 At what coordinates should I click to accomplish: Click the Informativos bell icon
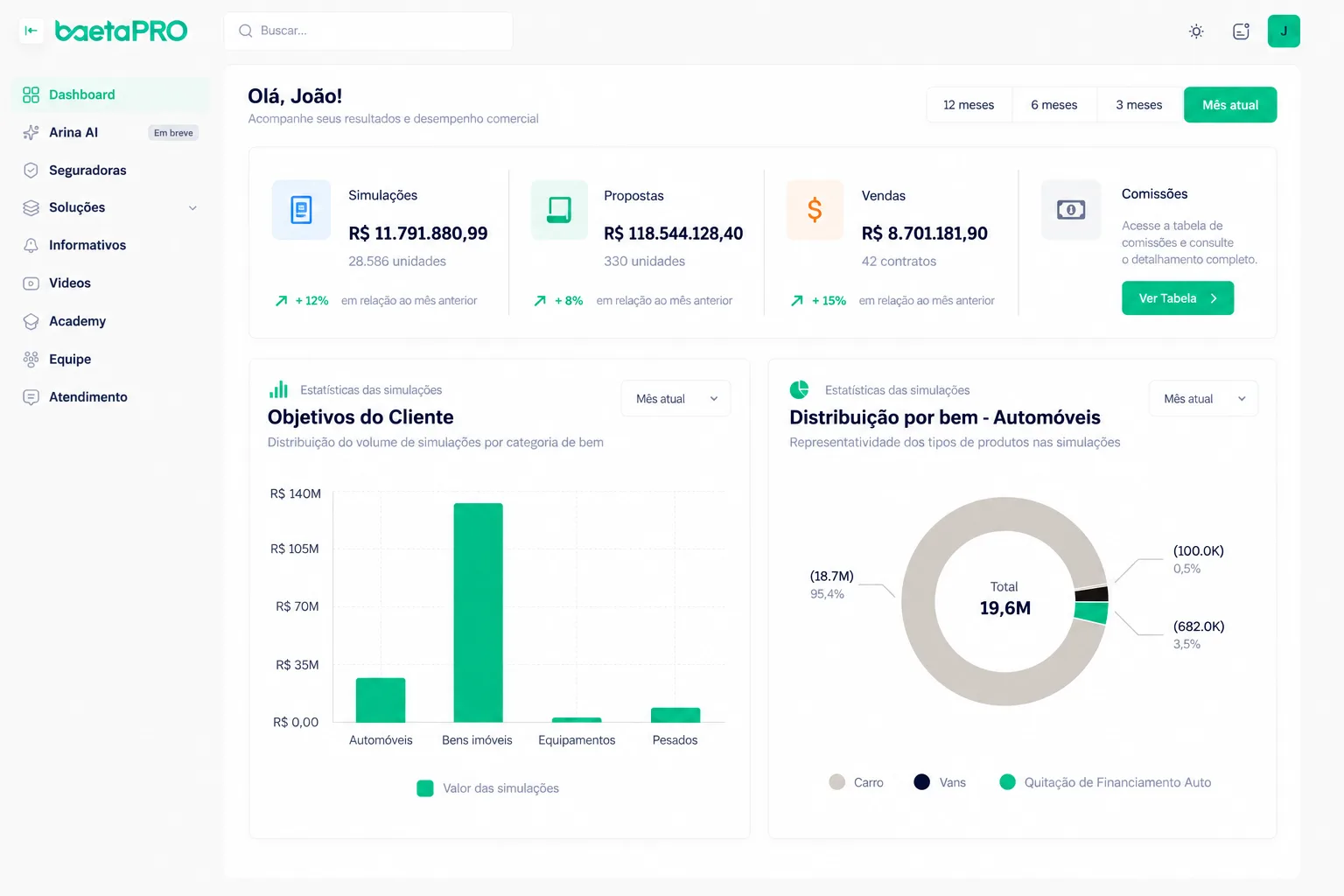[31, 245]
